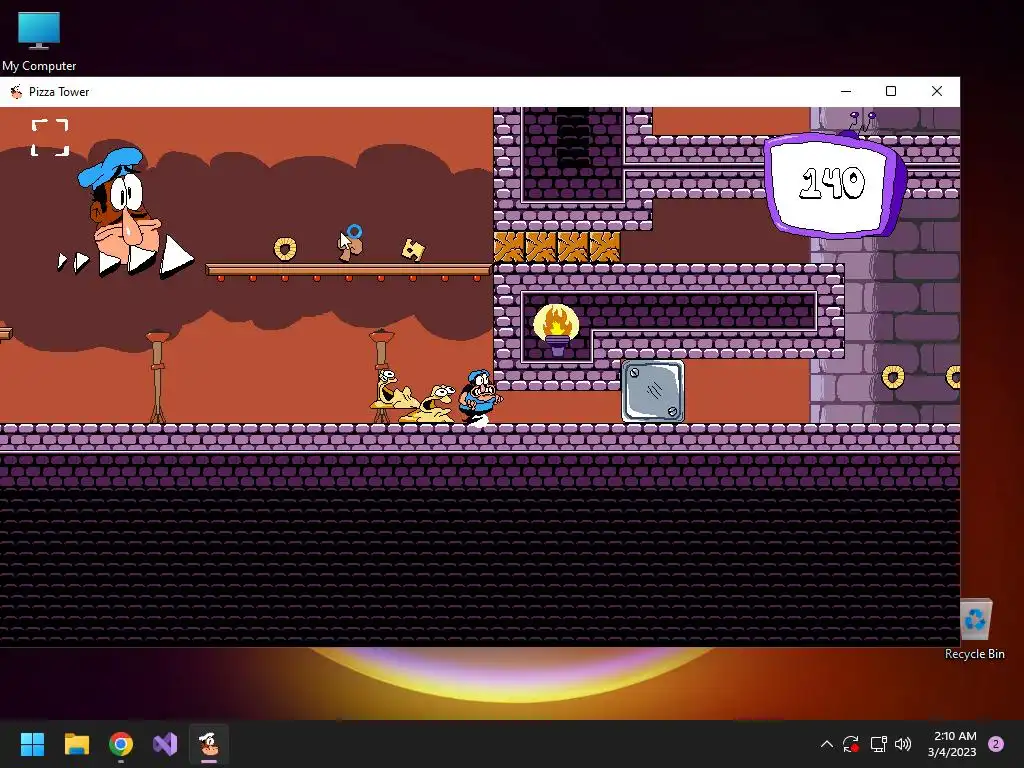
Task: Click the metal block on the floor
Action: point(652,391)
